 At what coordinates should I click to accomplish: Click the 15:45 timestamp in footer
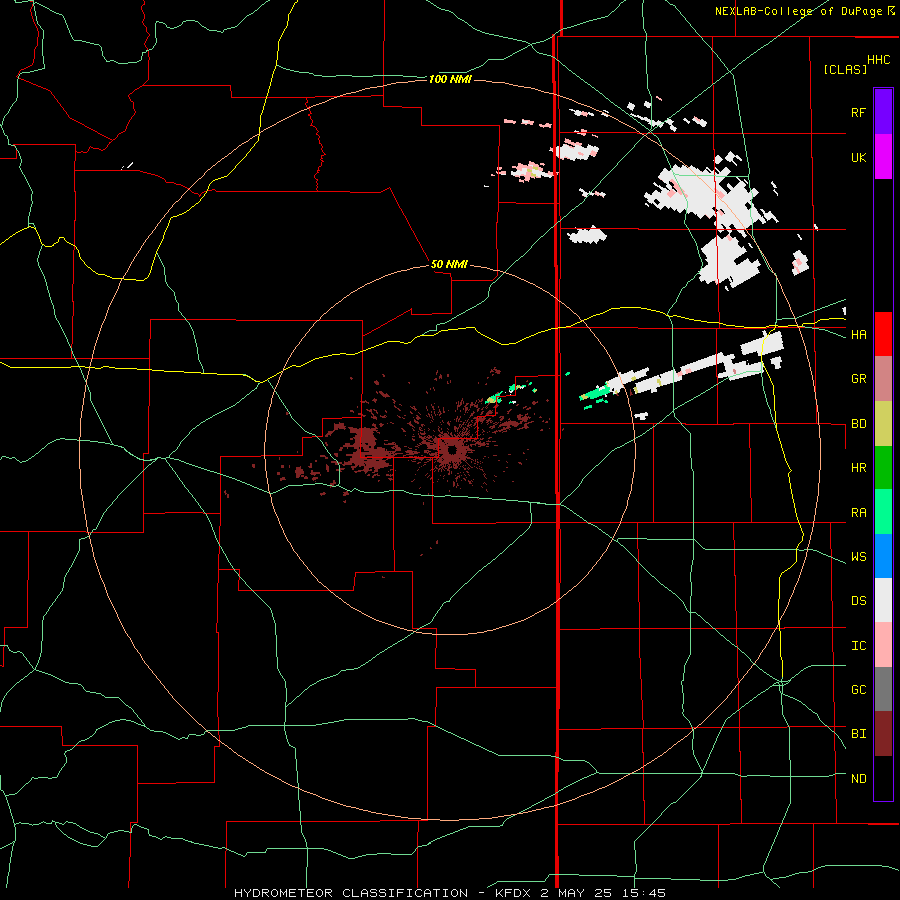click(x=642, y=893)
